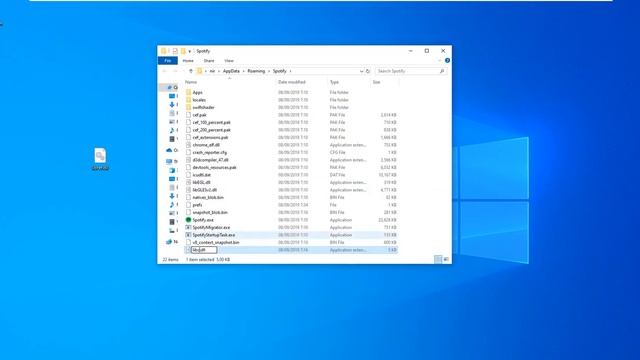The image size is (640, 360).
Task: Open 3D Objects icon under This PC
Action: coord(172,170)
